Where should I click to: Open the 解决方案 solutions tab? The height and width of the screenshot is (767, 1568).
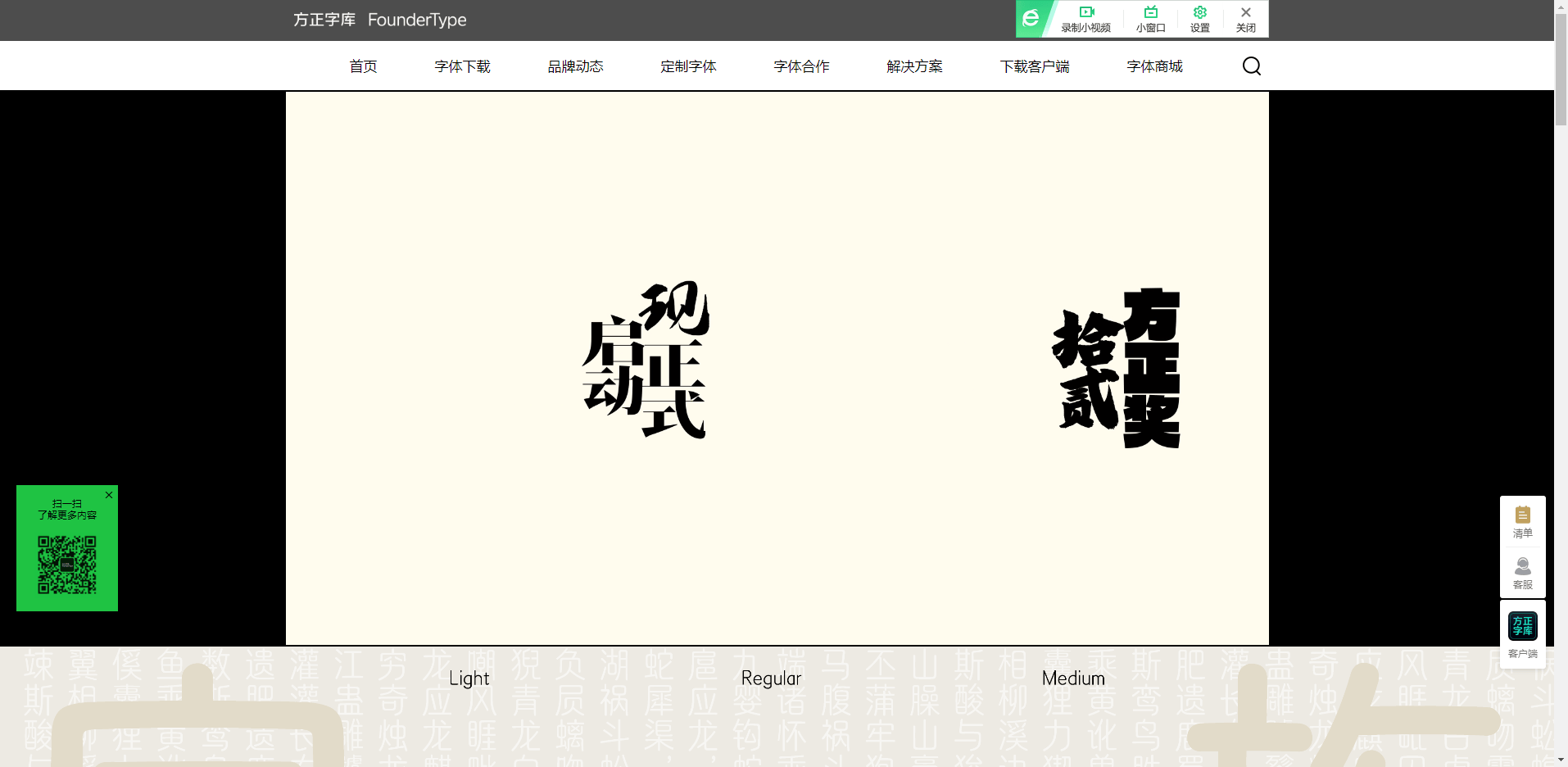(x=913, y=66)
